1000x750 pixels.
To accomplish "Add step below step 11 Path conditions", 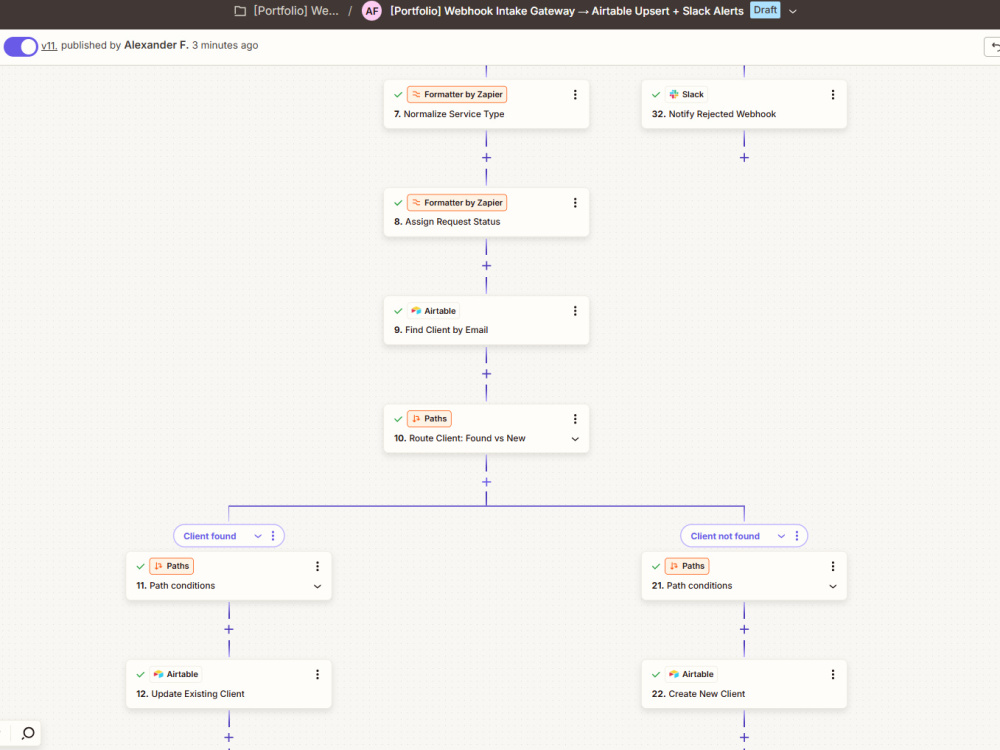I will 229,629.
